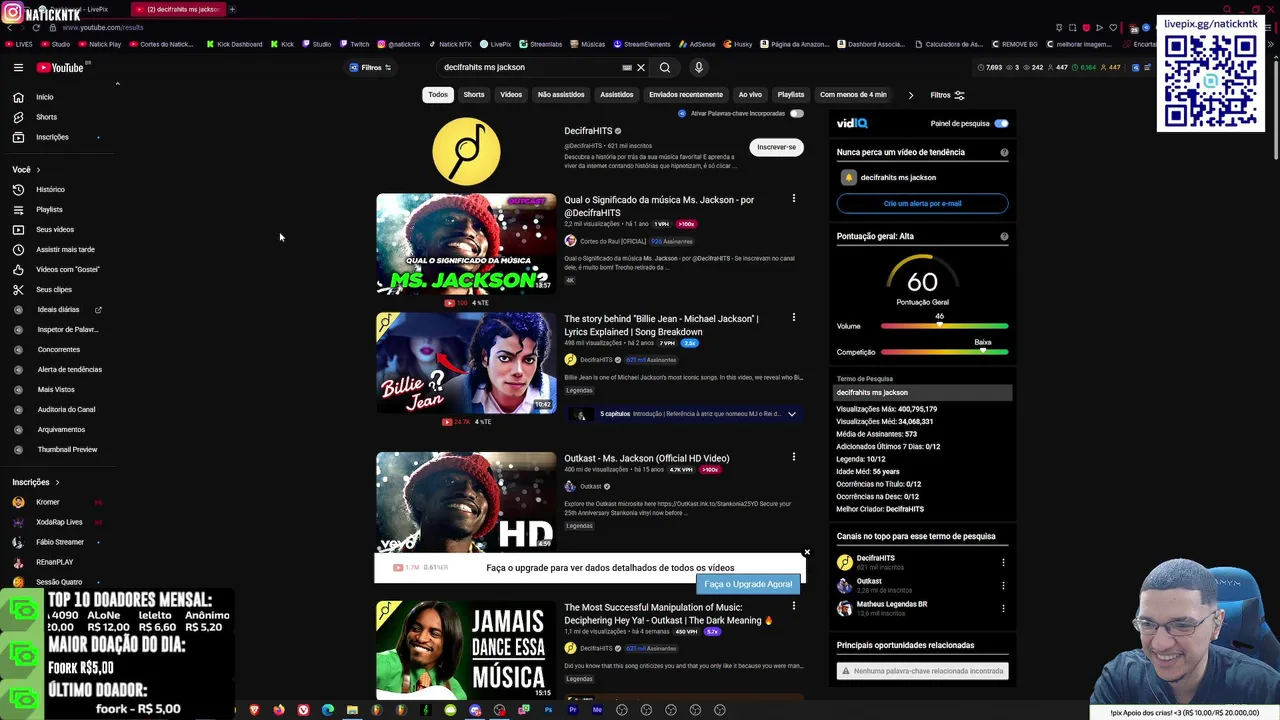Click Crie um alerta por e-mail
The height and width of the screenshot is (720, 1280).
click(922, 203)
